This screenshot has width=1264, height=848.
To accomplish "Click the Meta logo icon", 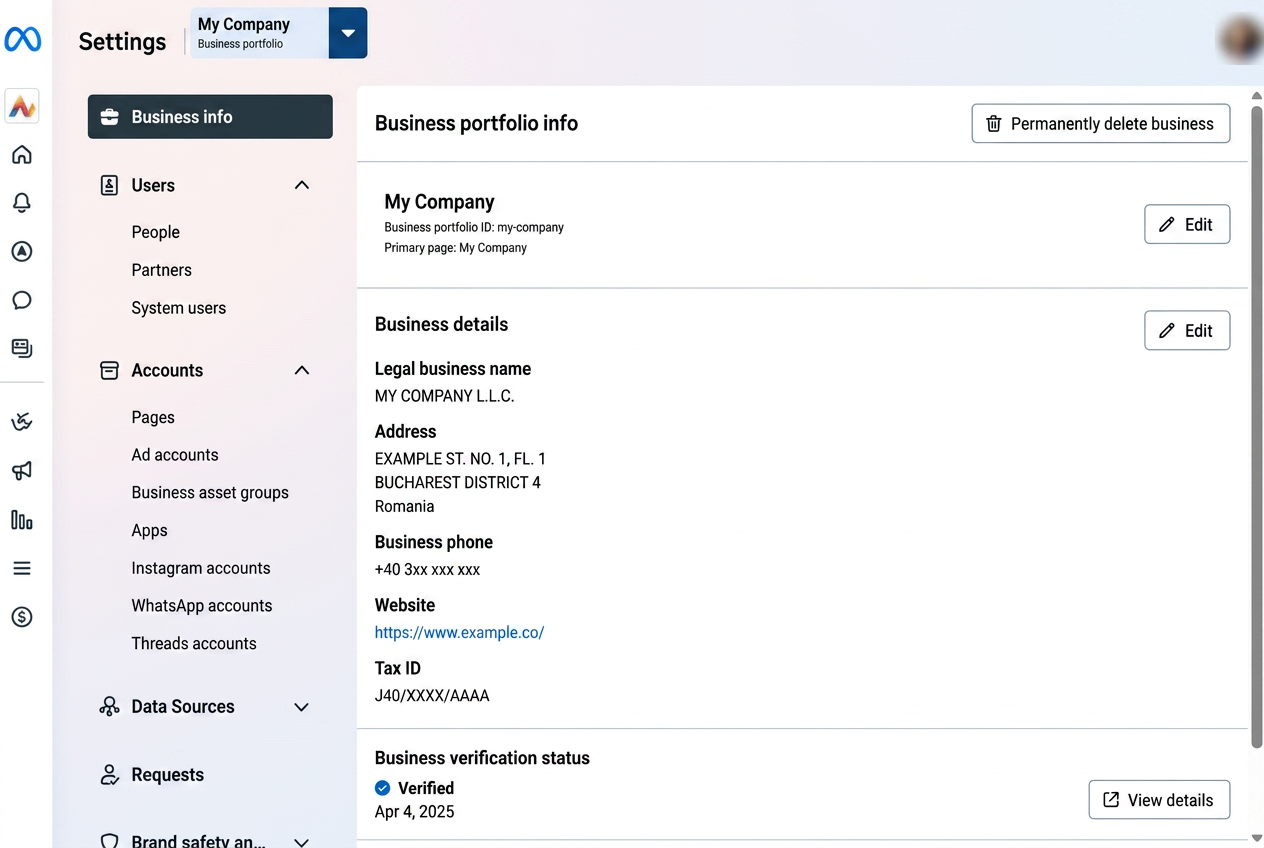I will pos(22,40).
